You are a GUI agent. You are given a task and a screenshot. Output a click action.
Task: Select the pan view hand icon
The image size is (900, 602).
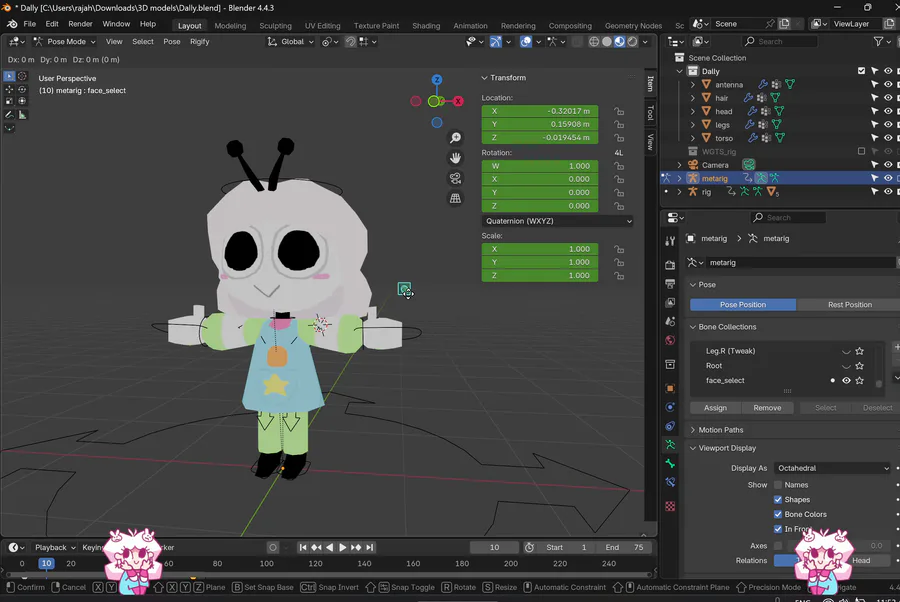pos(455,158)
